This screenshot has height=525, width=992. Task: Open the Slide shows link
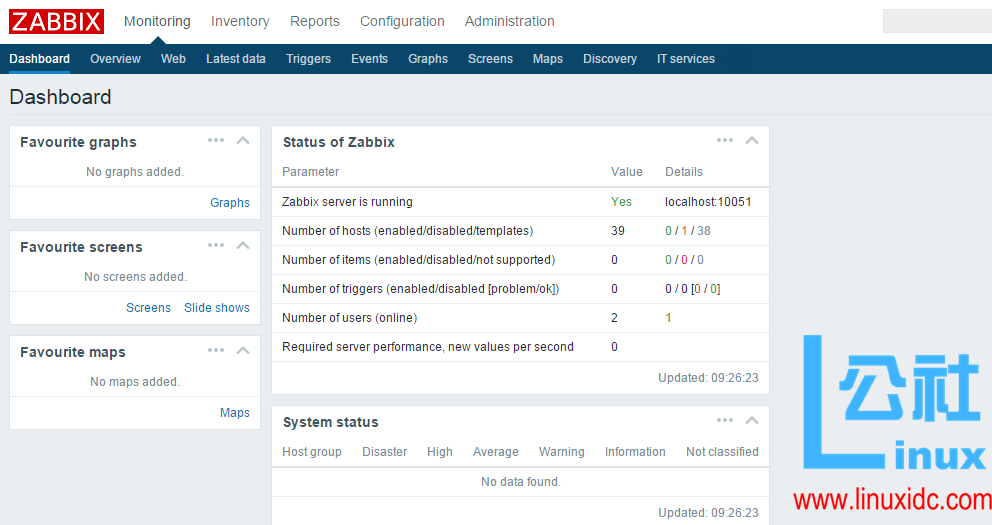pyautogui.click(x=217, y=308)
